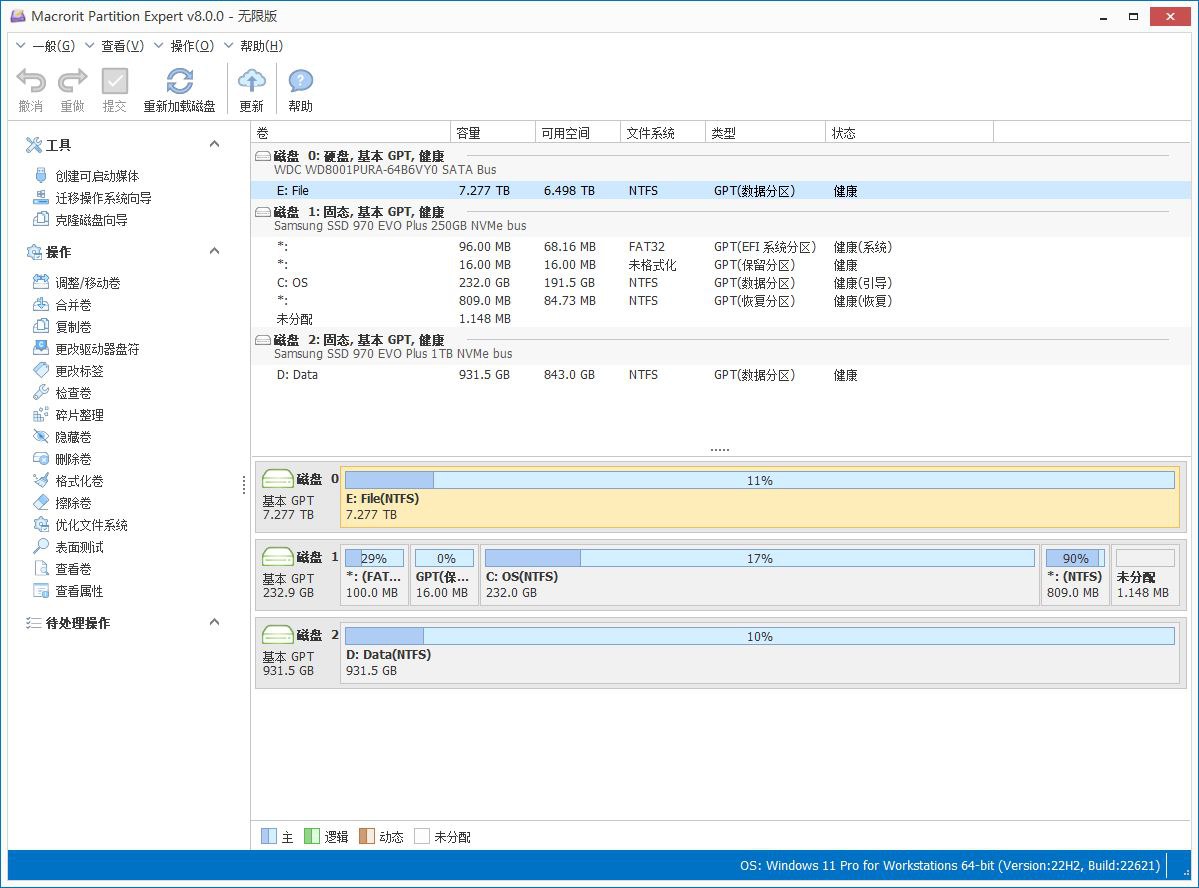Select 复制卷 operation icon
This screenshot has width=1199, height=888.
coord(41,327)
